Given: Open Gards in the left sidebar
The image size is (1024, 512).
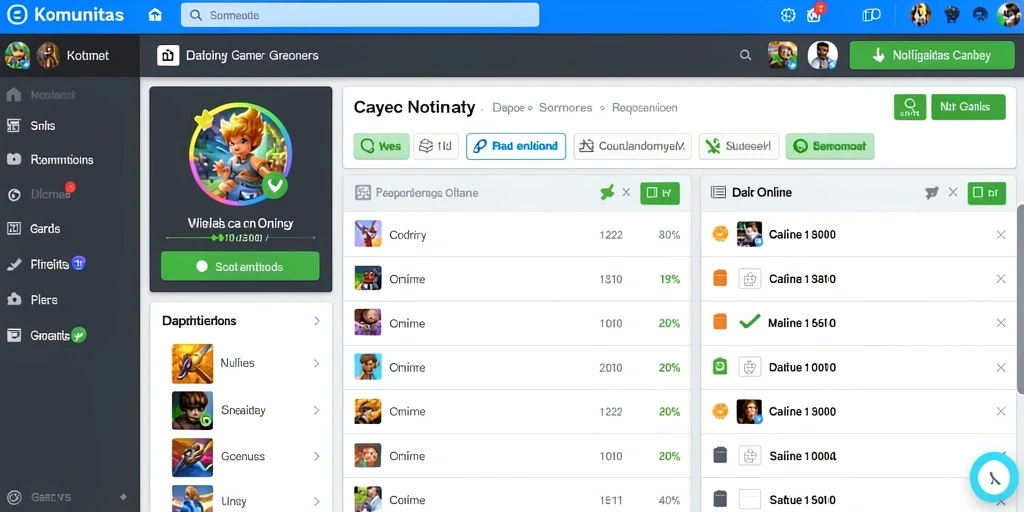Looking at the screenshot, I should coord(33,229).
